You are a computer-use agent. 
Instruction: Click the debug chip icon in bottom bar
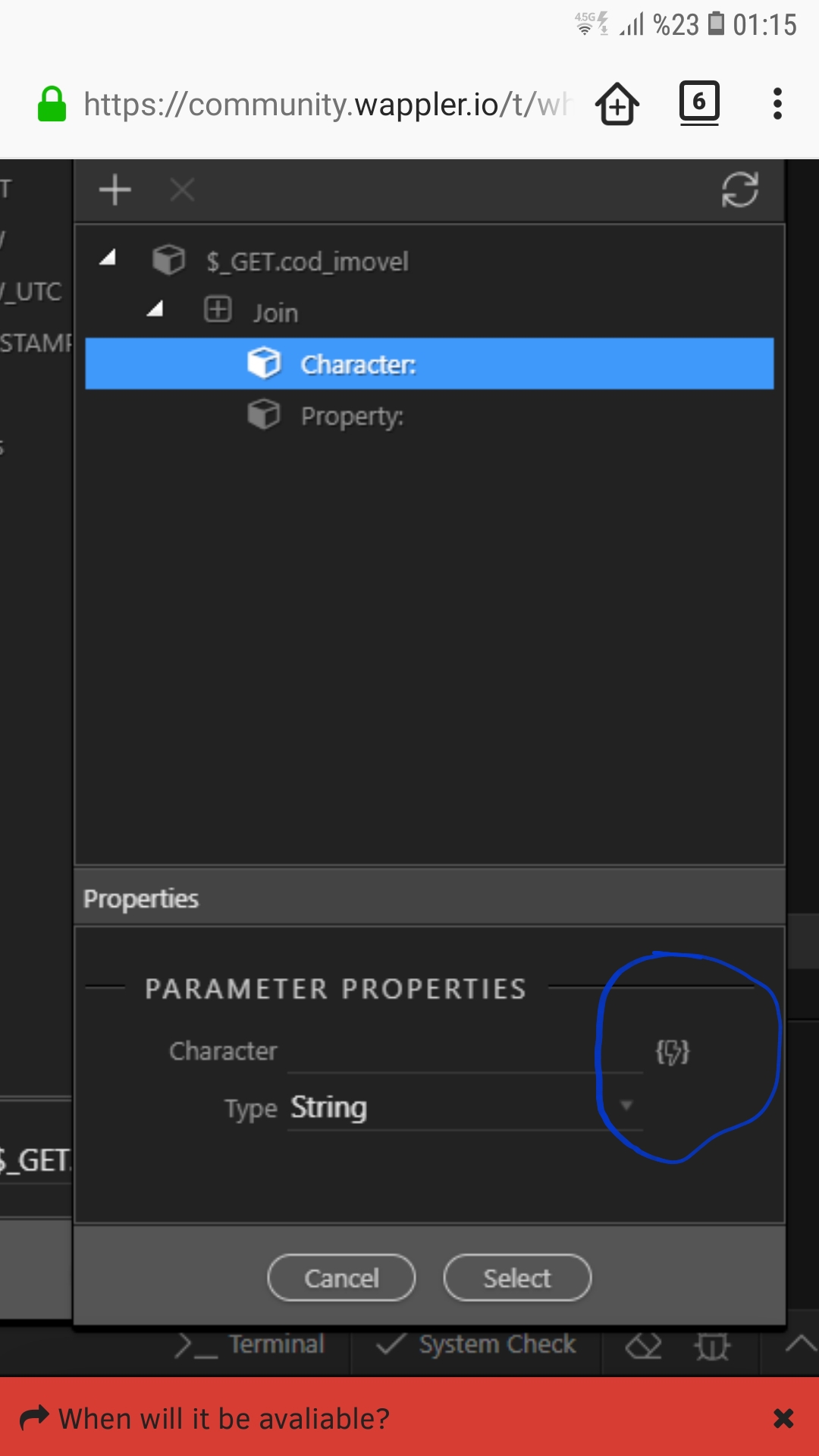[712, 1346]
